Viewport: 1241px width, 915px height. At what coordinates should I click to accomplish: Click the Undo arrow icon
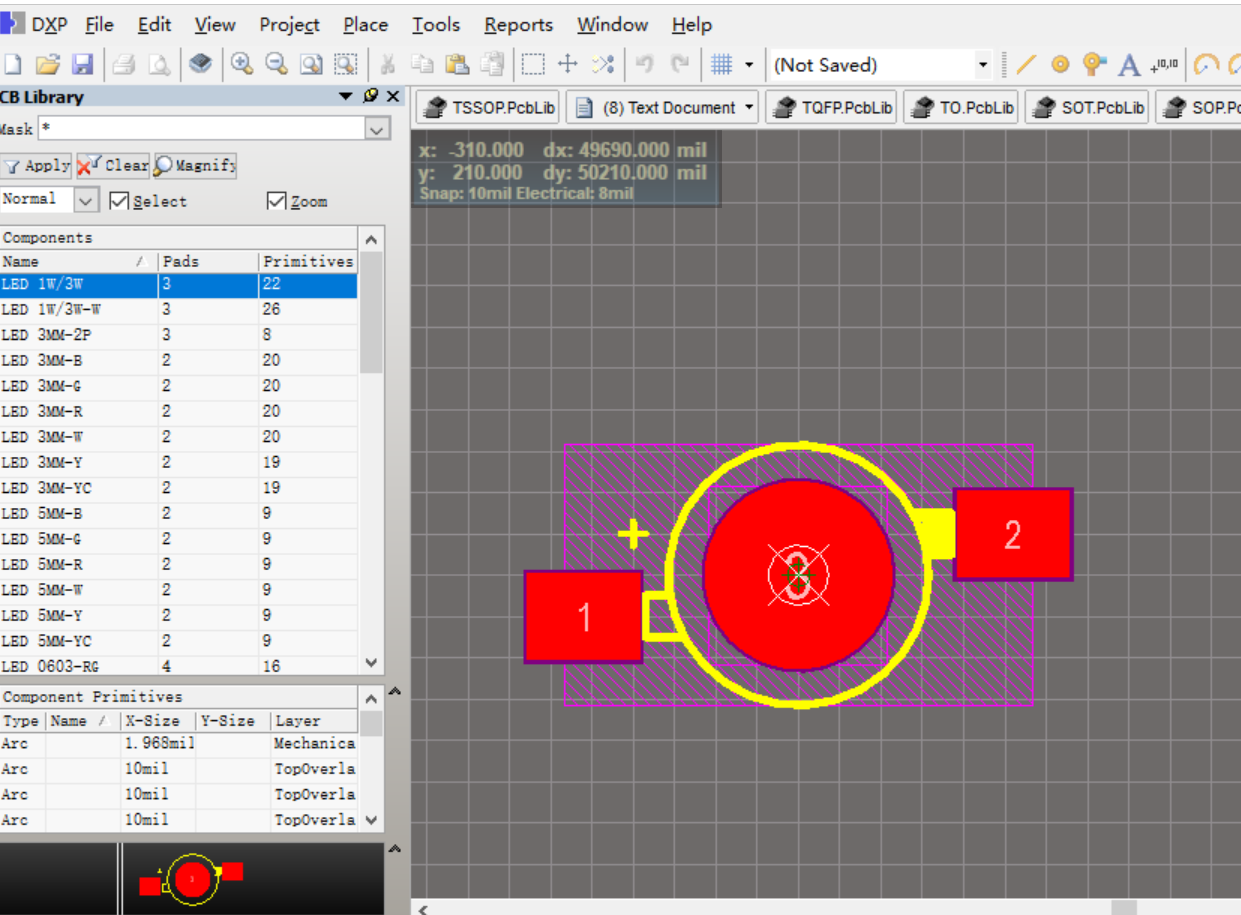coord(645,65)
